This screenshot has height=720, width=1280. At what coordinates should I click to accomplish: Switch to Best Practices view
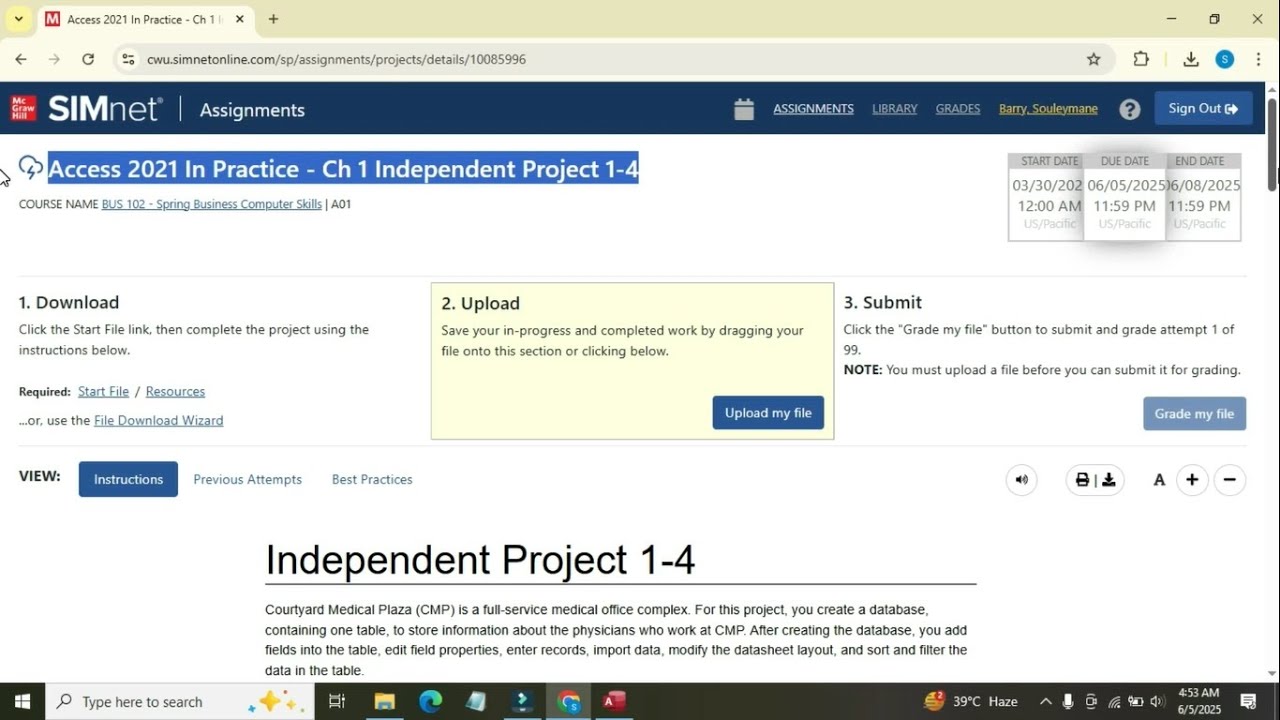(372, 479)
